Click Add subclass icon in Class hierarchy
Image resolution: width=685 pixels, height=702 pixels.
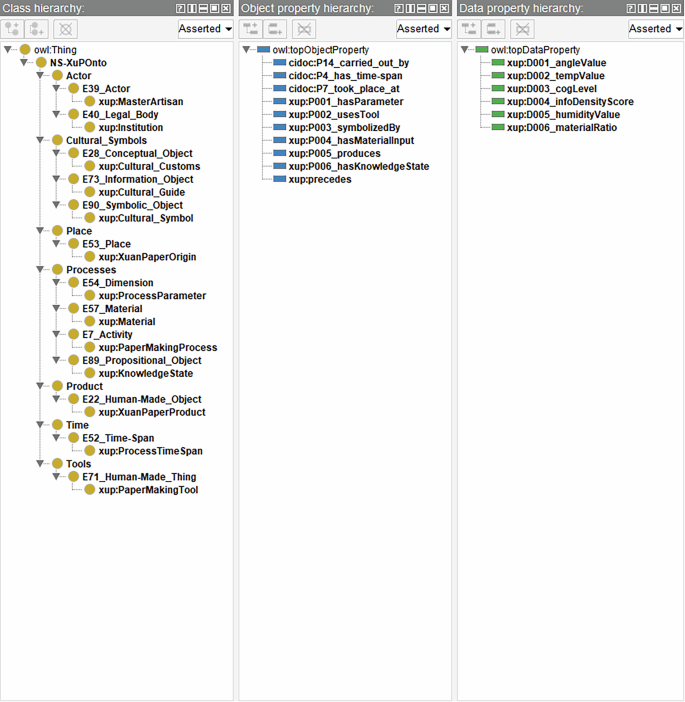(x=14, y=29)
